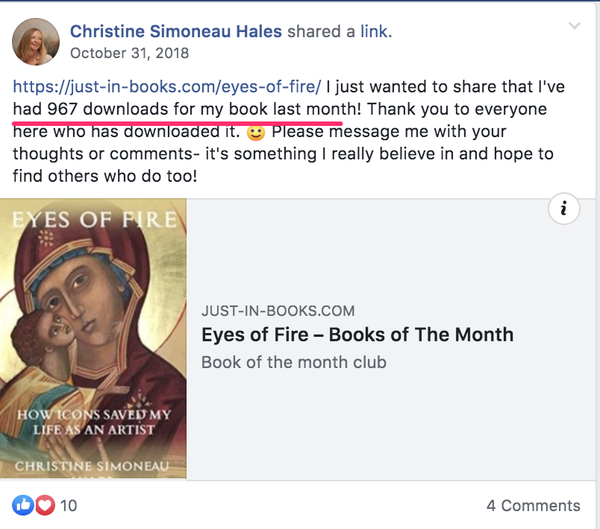Image resolution: width=600 pixels, height=529 pixels.
Task: Click Christine's profile picture avatar
Action: click(33, 41)
